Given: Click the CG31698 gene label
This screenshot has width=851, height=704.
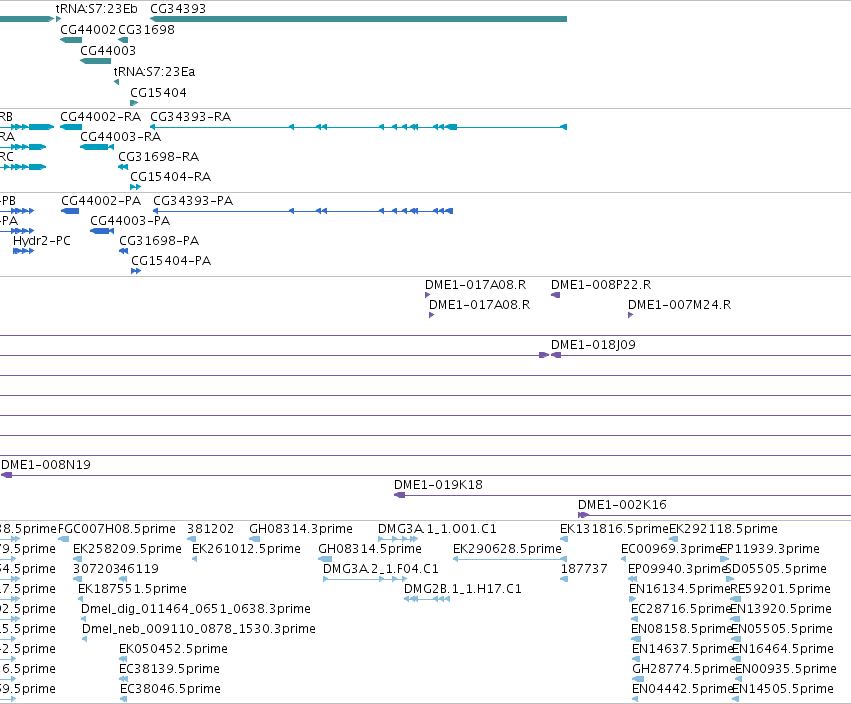Looking at the screenshot, I should (x=147, y=30).
